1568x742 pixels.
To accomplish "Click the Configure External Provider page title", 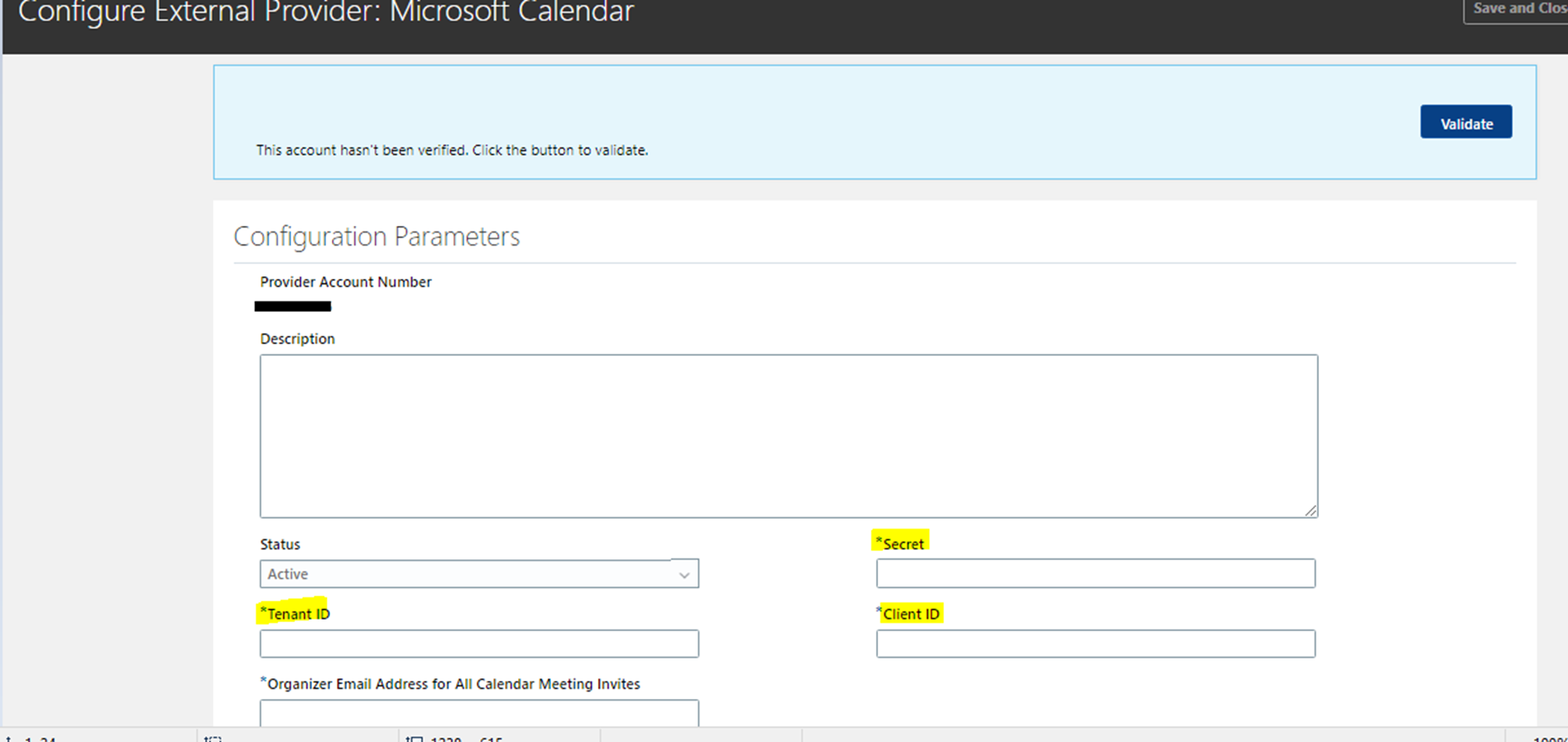I will tap(326, 13).
